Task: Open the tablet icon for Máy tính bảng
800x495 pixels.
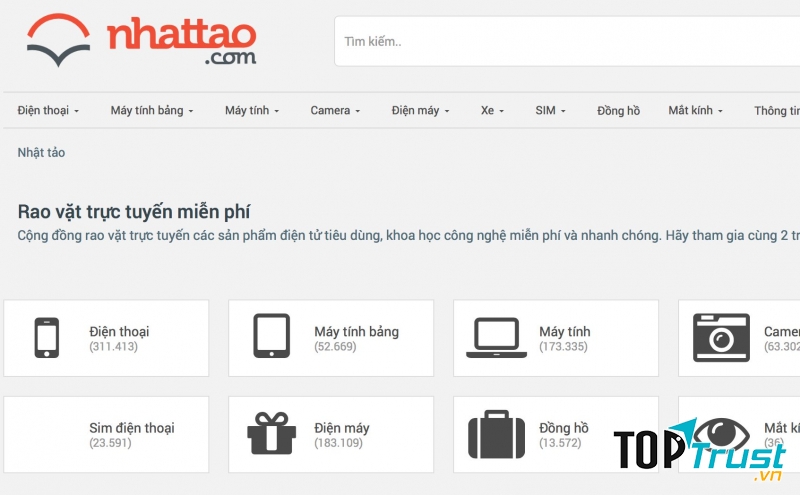Action: pyautogui.click(x=271, y=336)
